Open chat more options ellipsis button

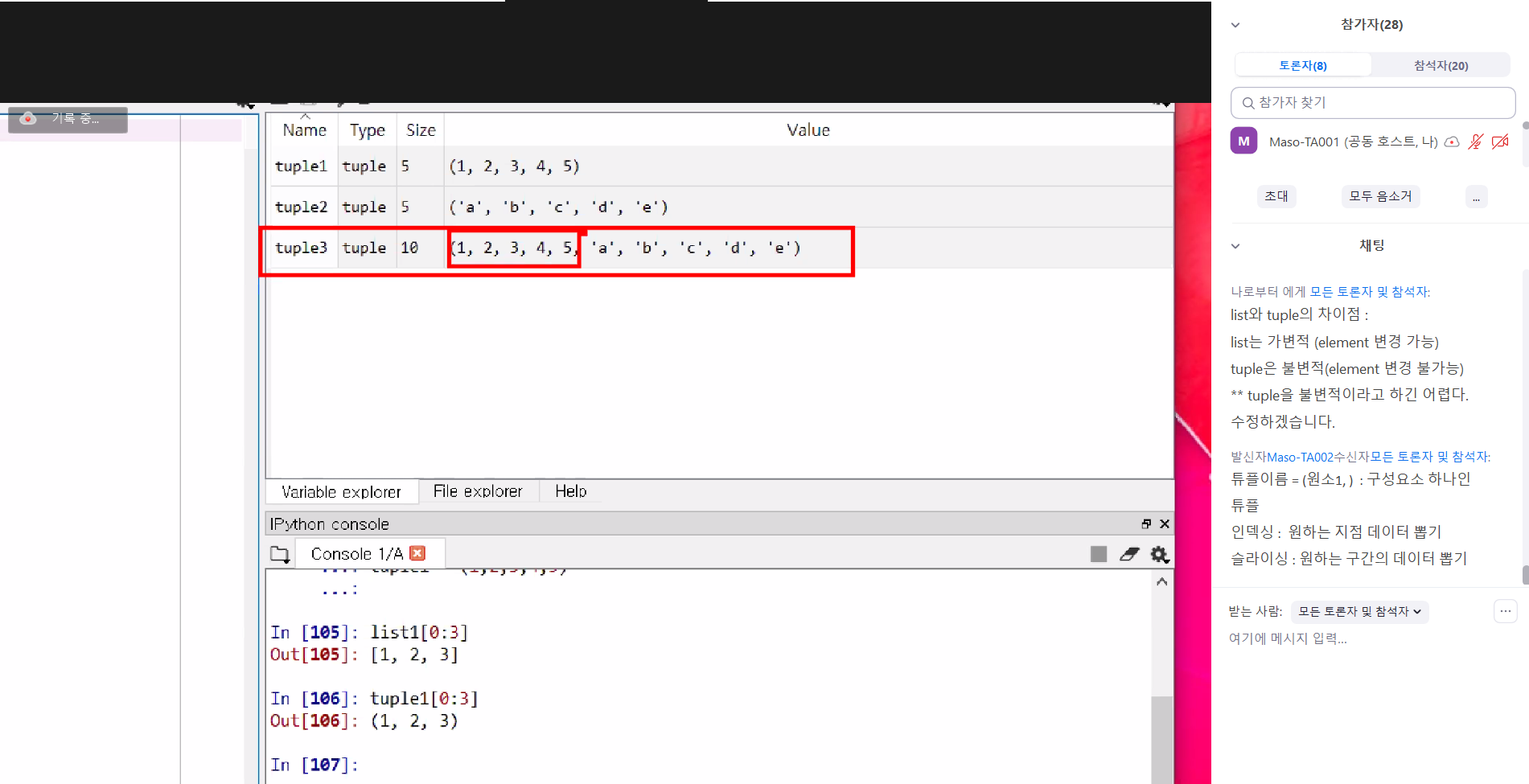pos(1505,611)
